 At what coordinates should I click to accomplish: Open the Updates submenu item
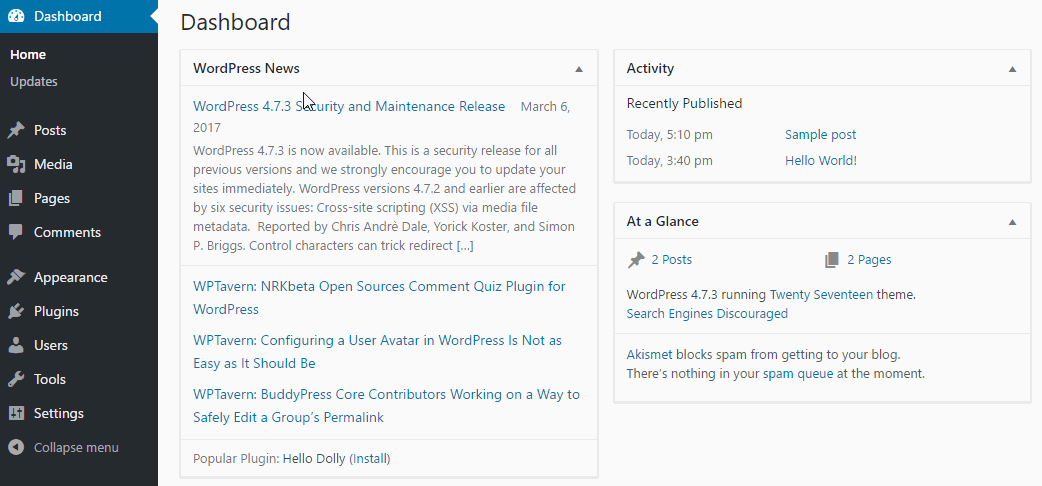pos(34,82)
